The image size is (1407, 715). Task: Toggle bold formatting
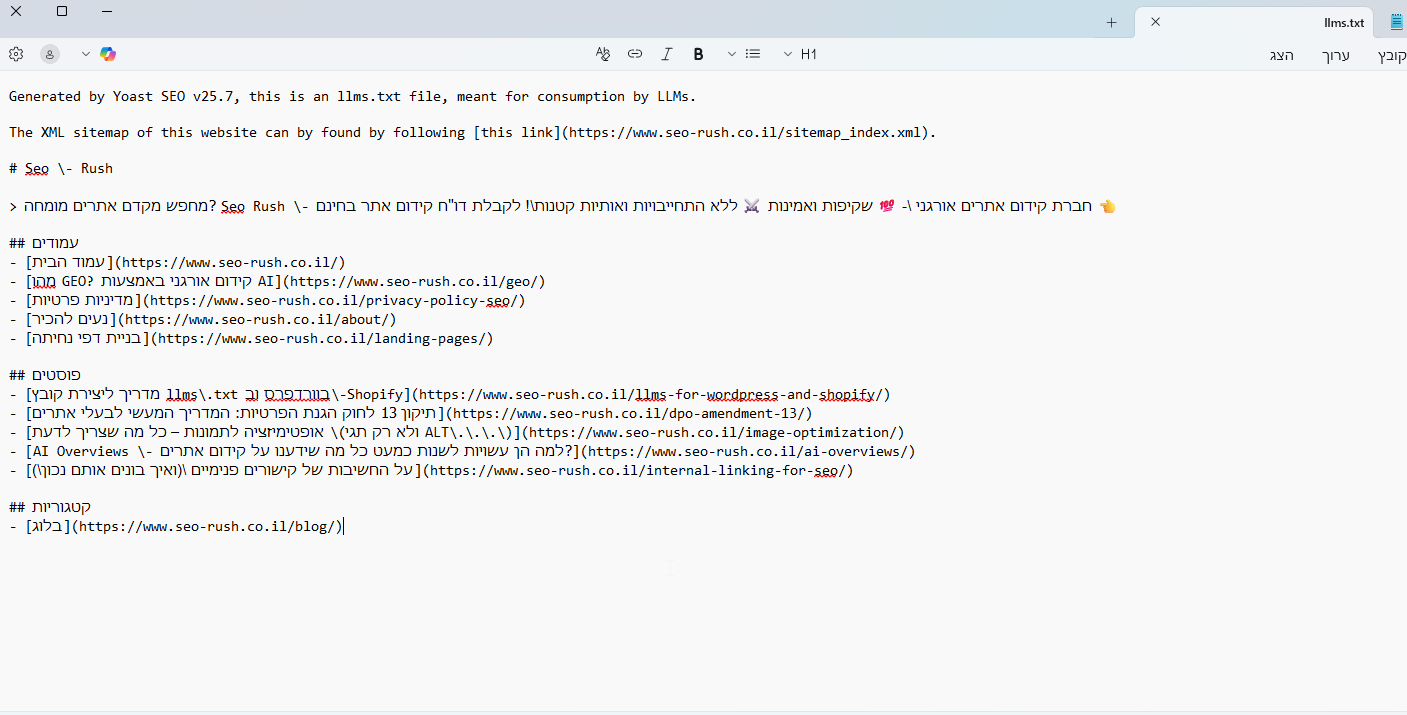pos(698,54)
